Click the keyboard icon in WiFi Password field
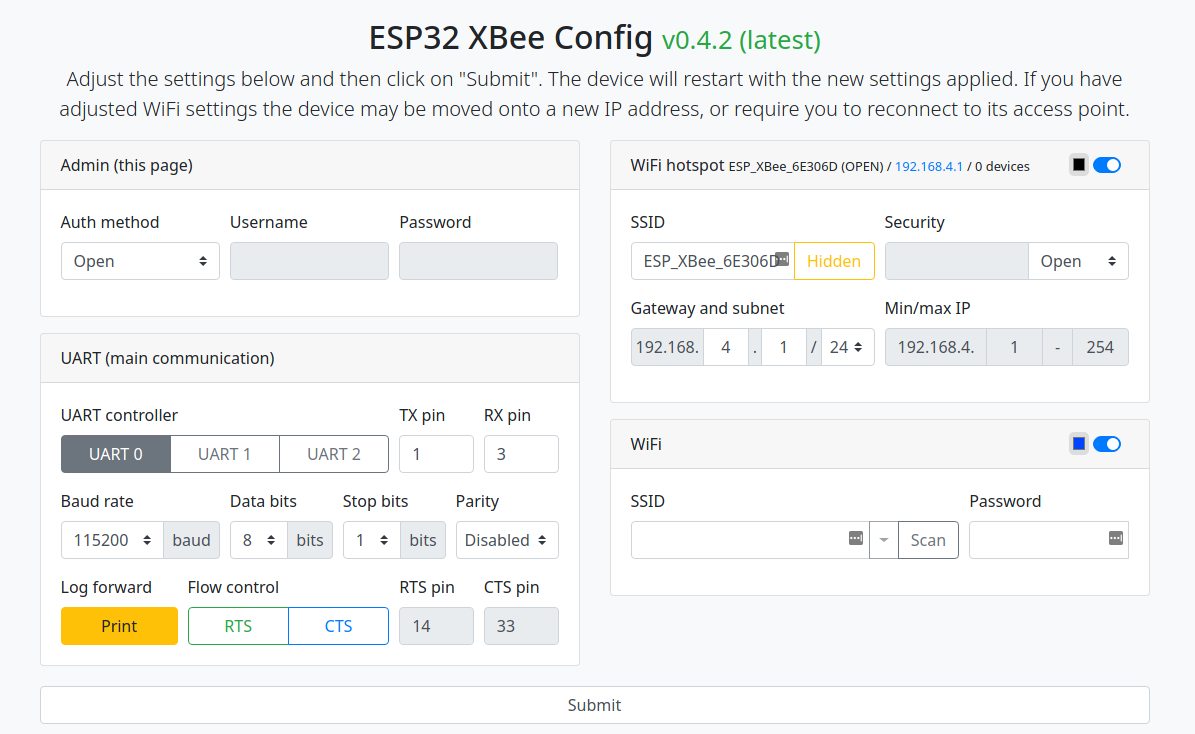 (1117, 539)
